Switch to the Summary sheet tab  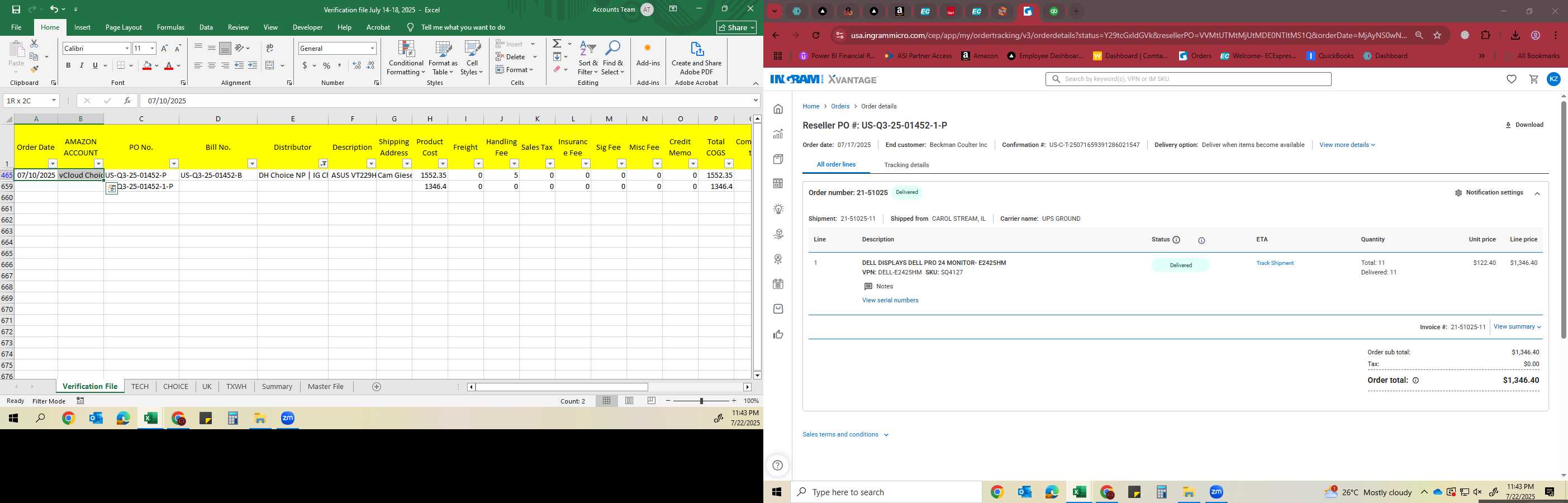pyautogui.click(x=277, y=387)
